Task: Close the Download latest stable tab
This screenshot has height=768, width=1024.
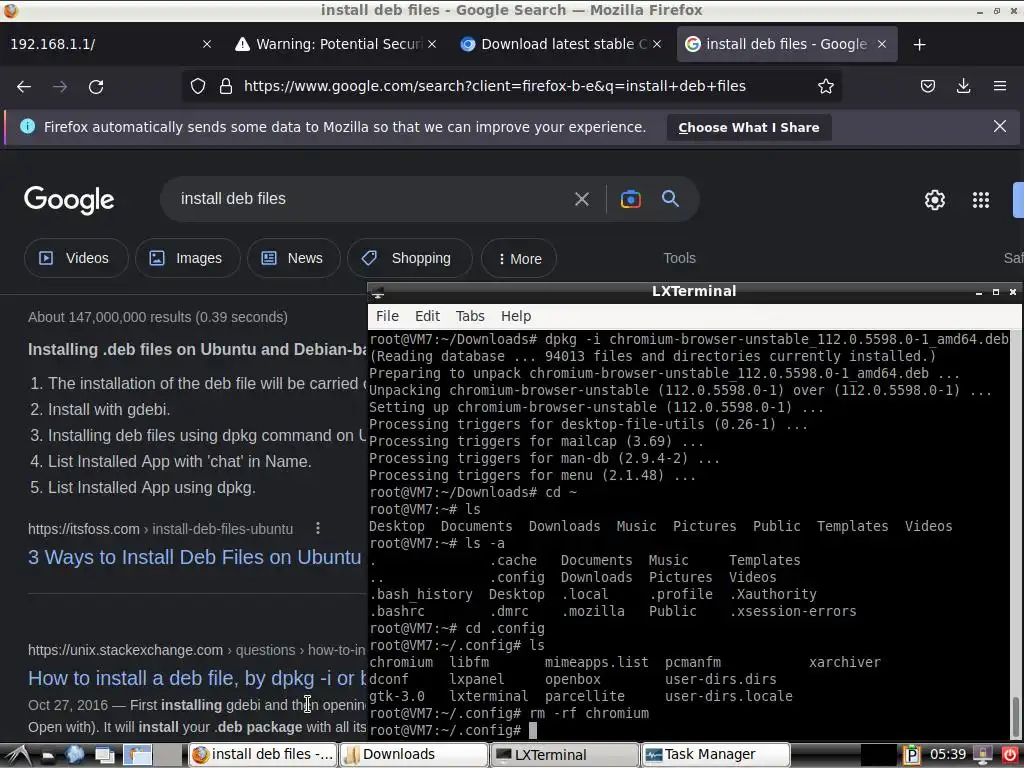Action: click(x=657, y=44)
